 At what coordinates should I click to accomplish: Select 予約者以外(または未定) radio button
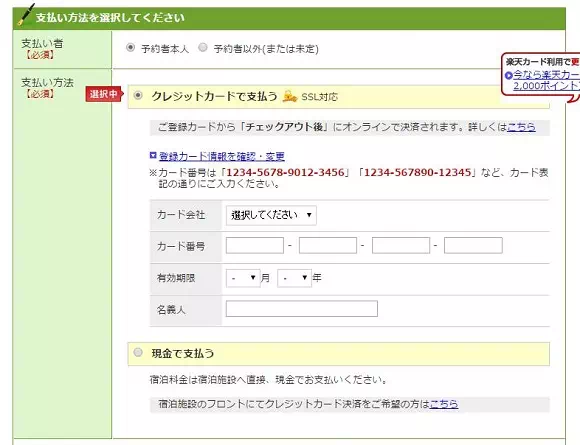tap(203, 47)
